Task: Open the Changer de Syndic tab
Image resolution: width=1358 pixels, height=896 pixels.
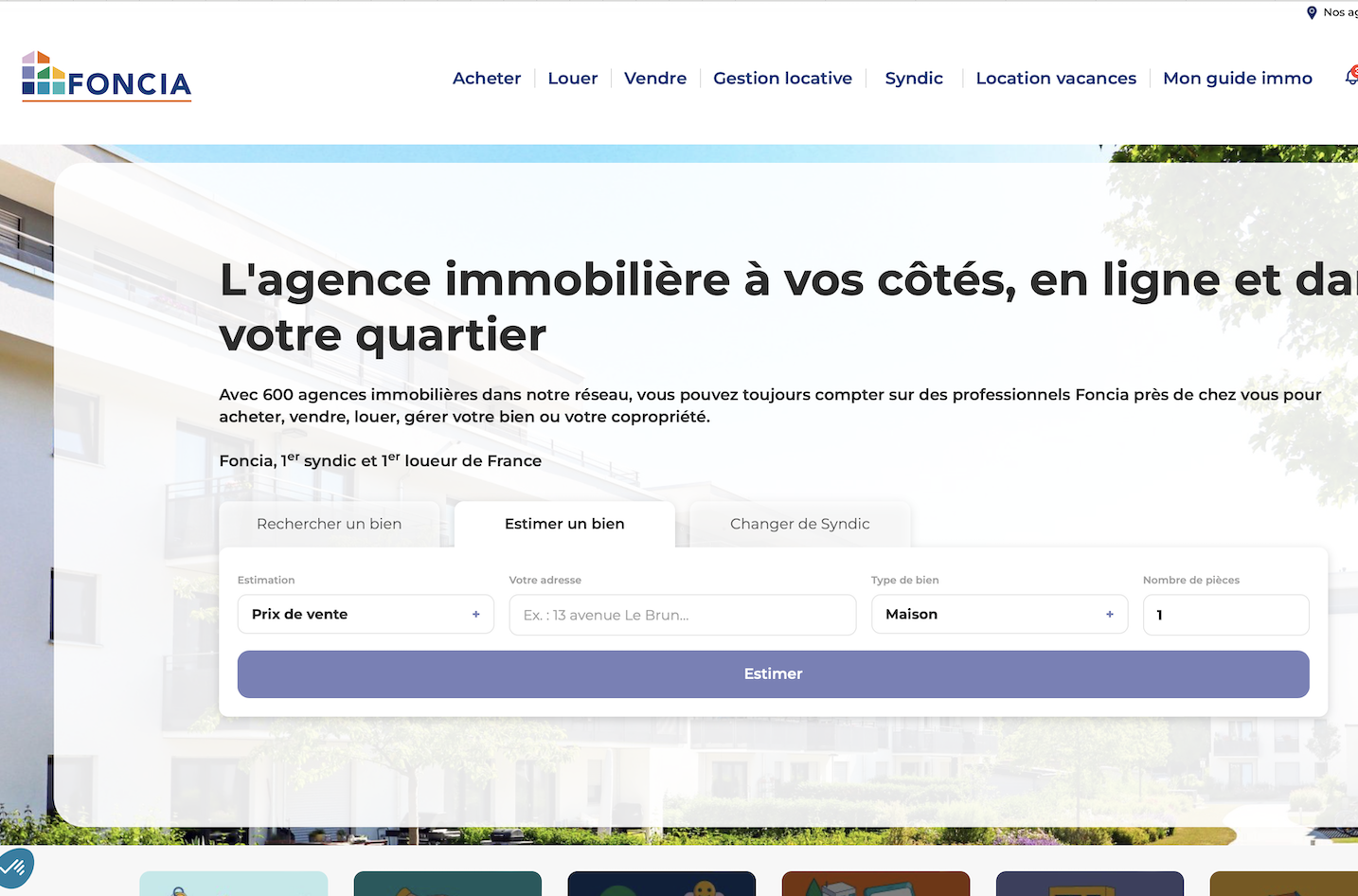Action: click(x=799, y=524)
